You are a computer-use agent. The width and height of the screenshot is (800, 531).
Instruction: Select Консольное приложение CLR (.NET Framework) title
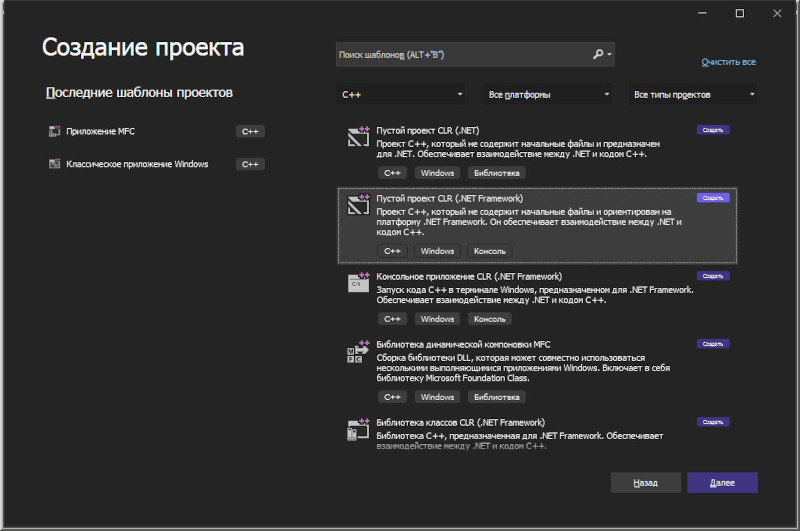click(x=469, y=276)
